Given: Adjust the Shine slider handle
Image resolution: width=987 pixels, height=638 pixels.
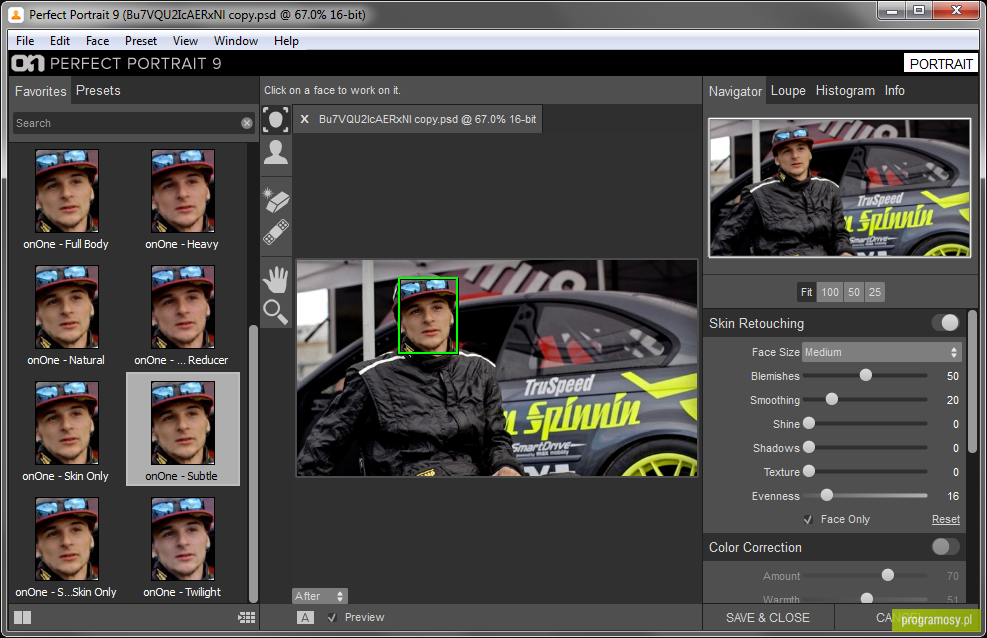Looking at the screenshot, I should pos(809,423).
